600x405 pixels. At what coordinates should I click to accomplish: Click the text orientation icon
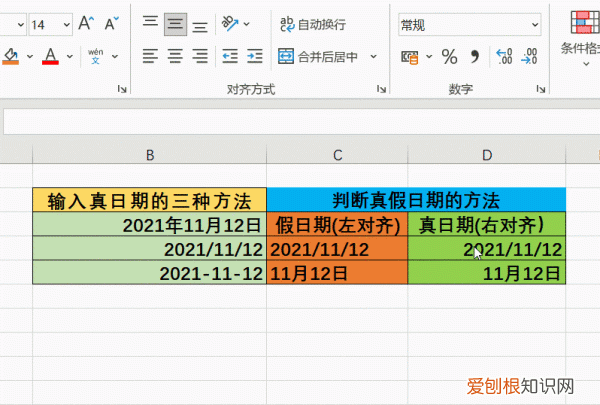click(230, 24)
